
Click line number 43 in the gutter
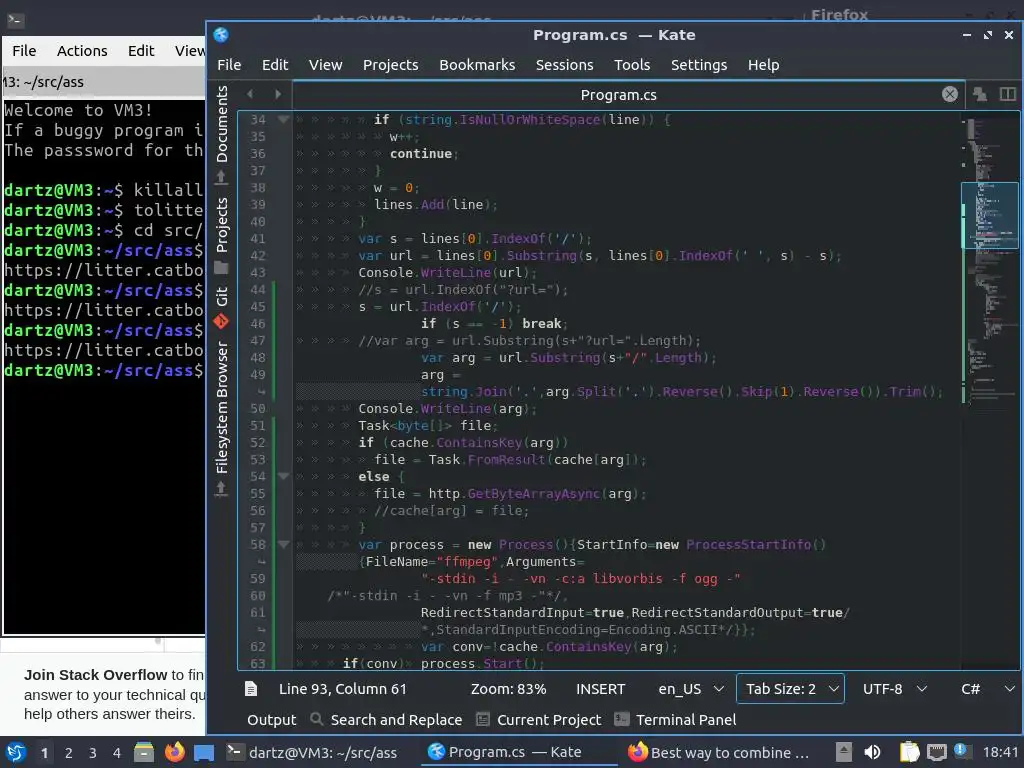pyautogui.click(x=258, y=272)
